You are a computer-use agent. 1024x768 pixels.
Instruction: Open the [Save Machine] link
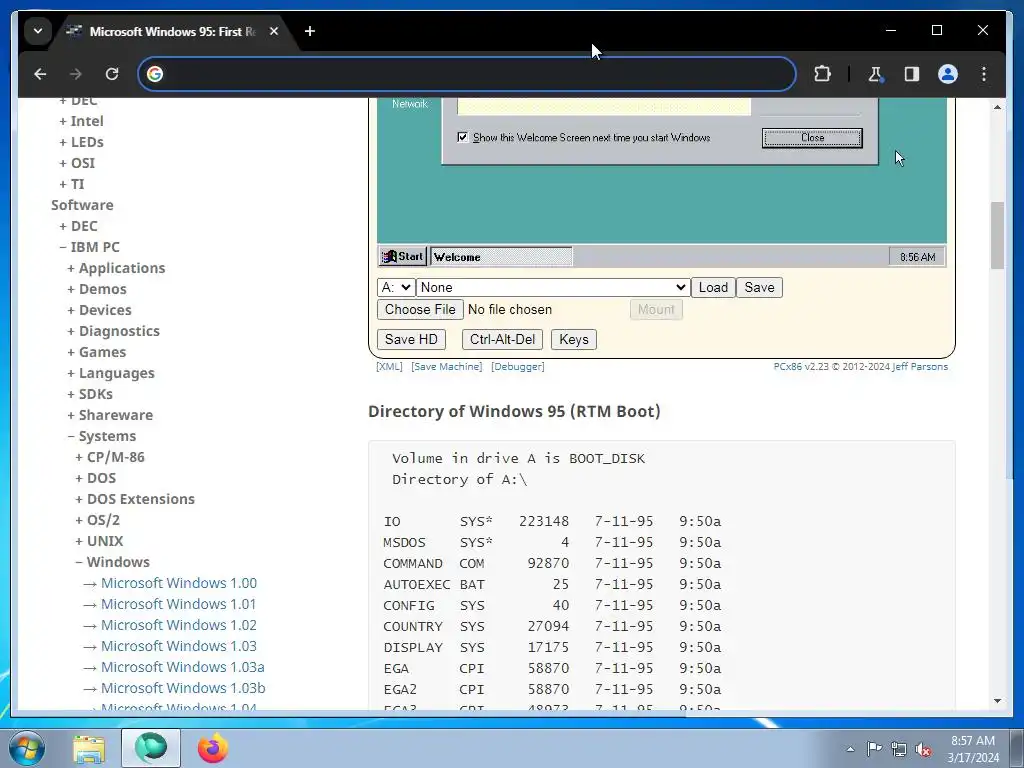click(447, 366)
